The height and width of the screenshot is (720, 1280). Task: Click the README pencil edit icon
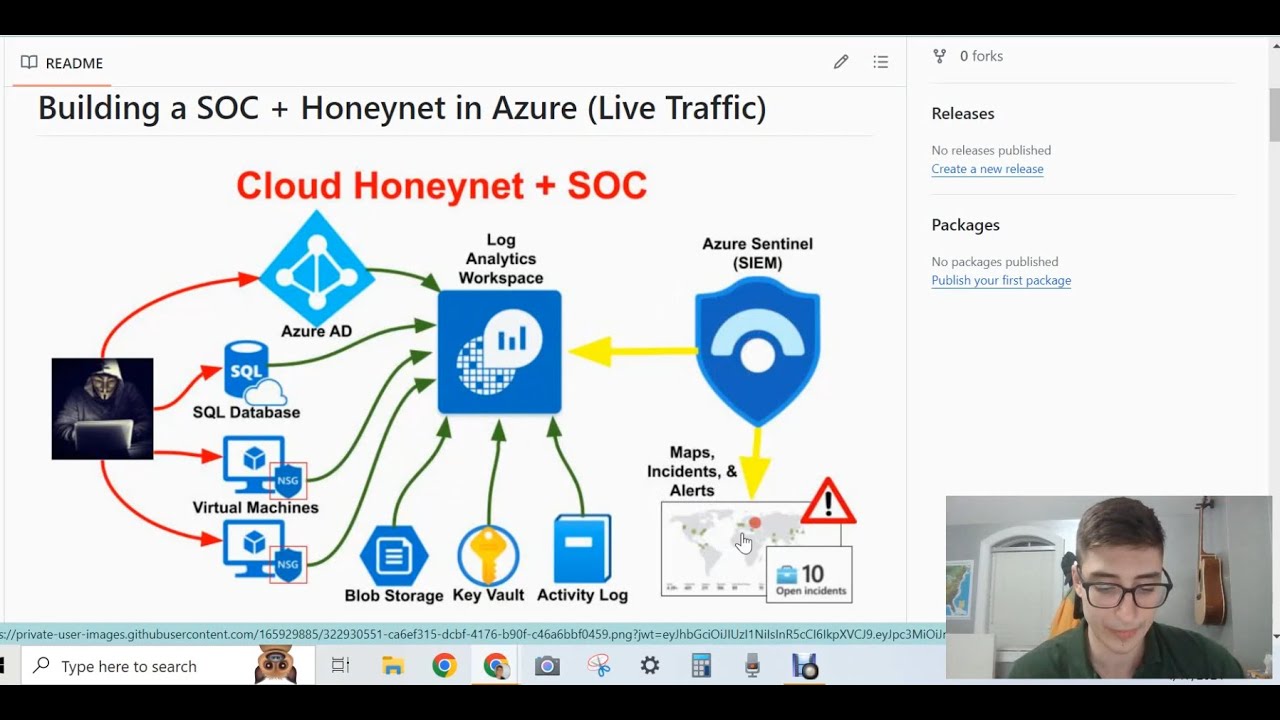point(841,62)
